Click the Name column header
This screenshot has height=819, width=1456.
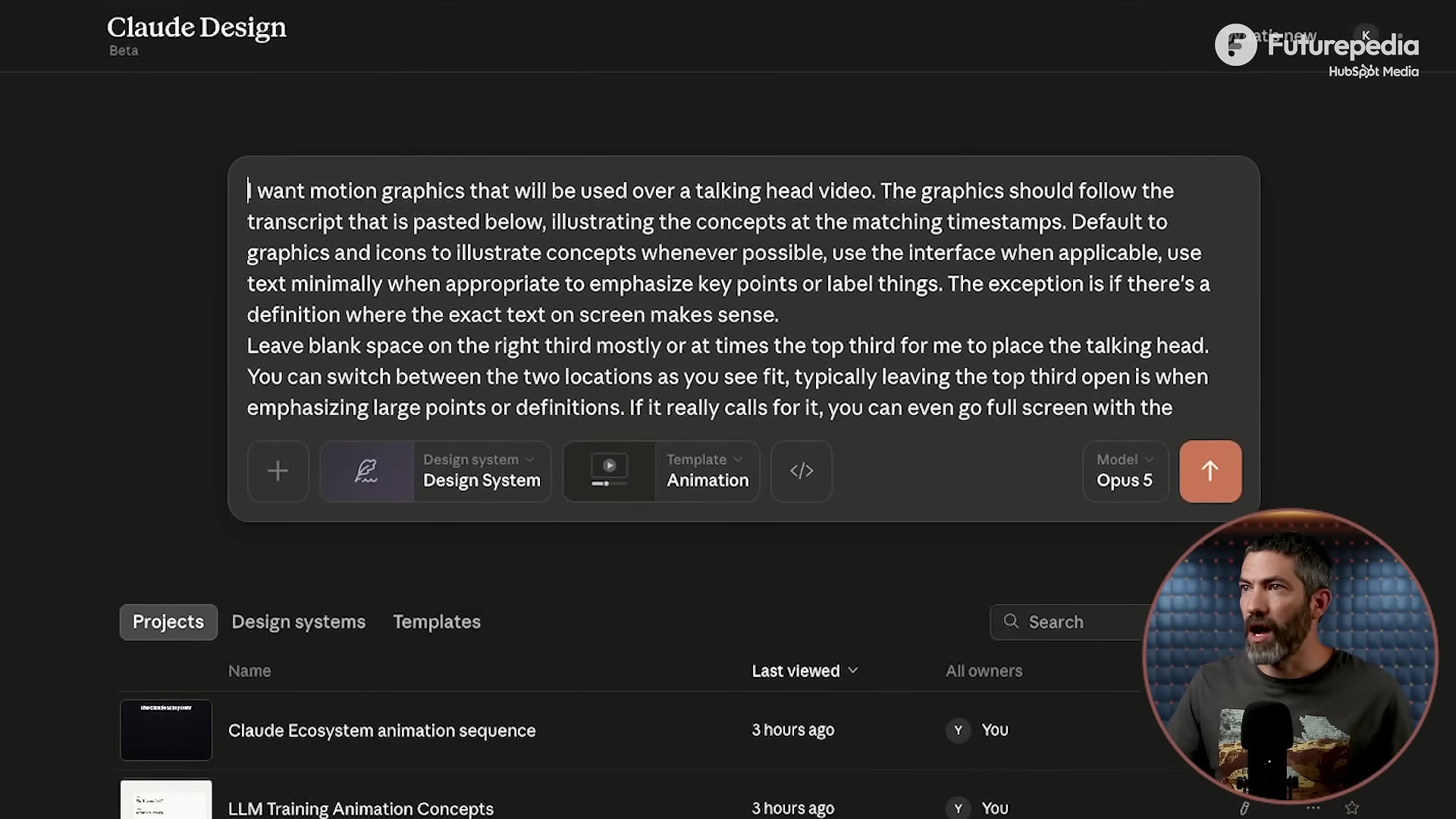click(249, 671)
